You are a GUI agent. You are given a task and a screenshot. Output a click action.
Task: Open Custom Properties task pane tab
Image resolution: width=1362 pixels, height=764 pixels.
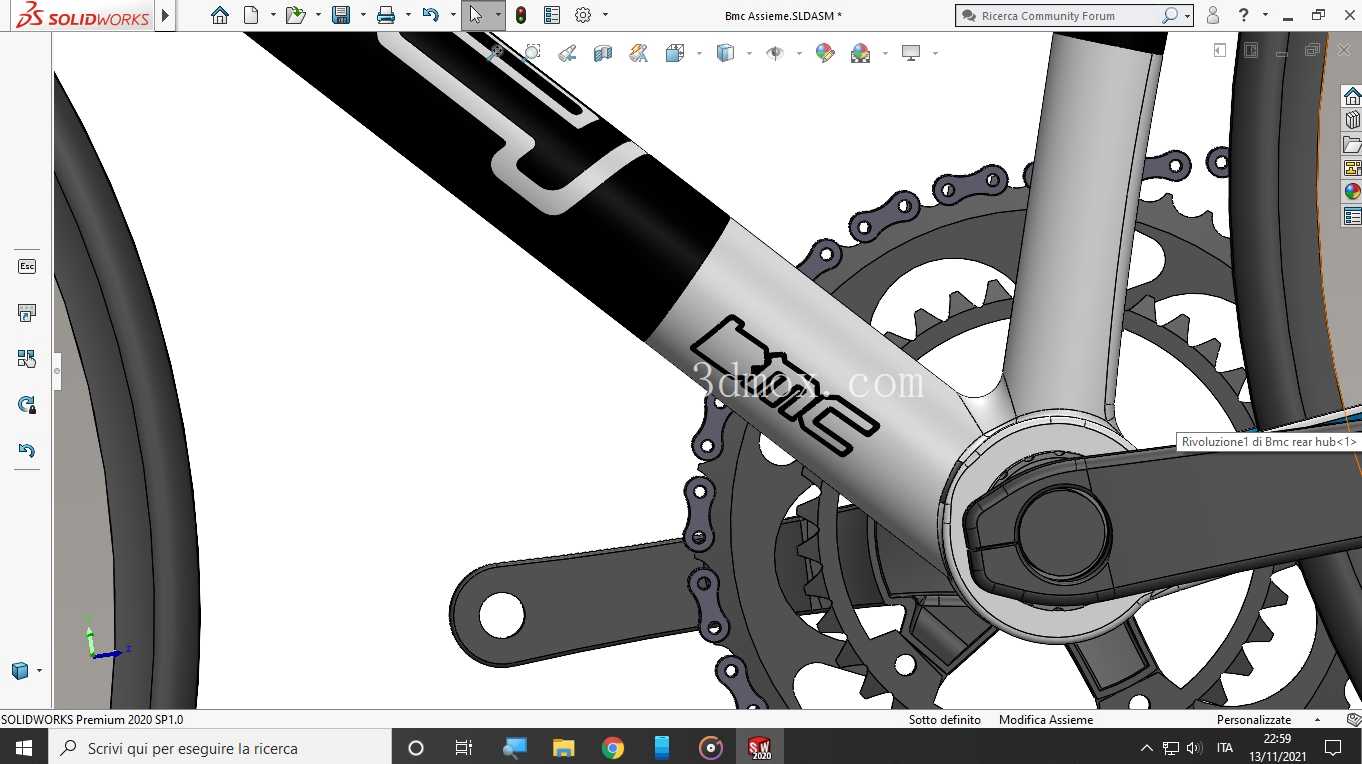pyautogui.click(x=1352, y=216)
